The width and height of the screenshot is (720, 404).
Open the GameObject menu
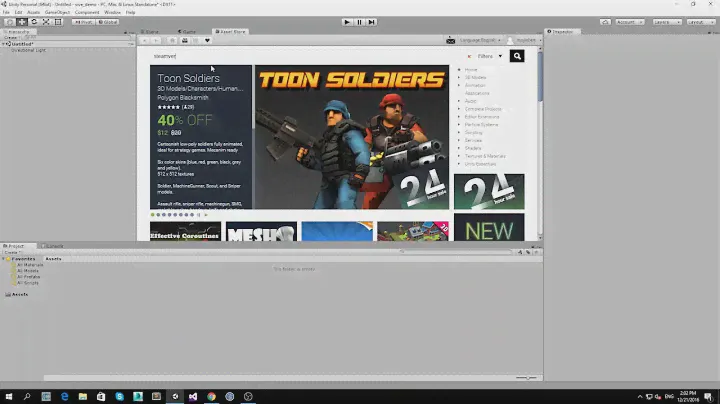tap(59, 12)
